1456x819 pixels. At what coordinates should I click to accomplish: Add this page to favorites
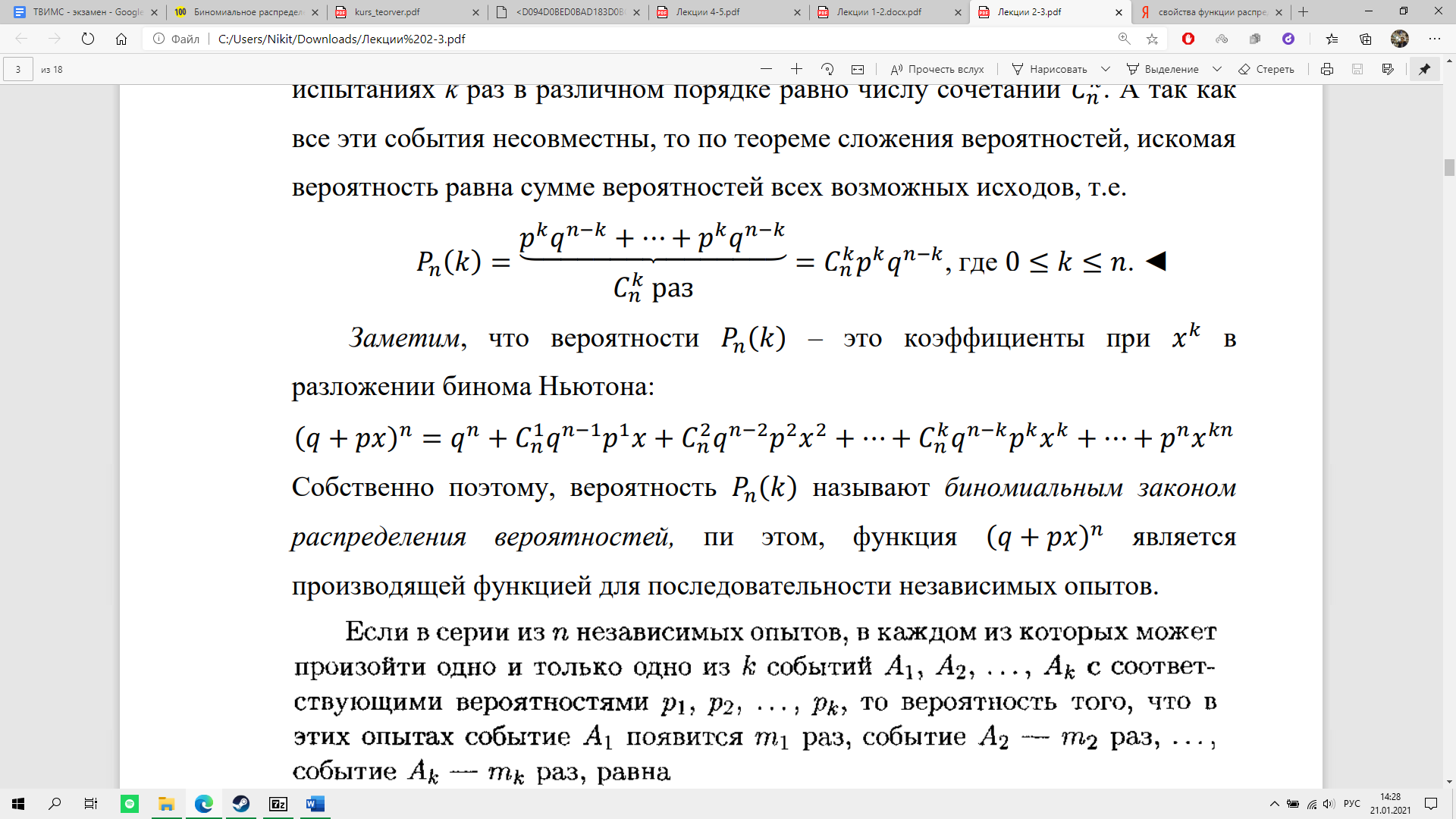1152,39
